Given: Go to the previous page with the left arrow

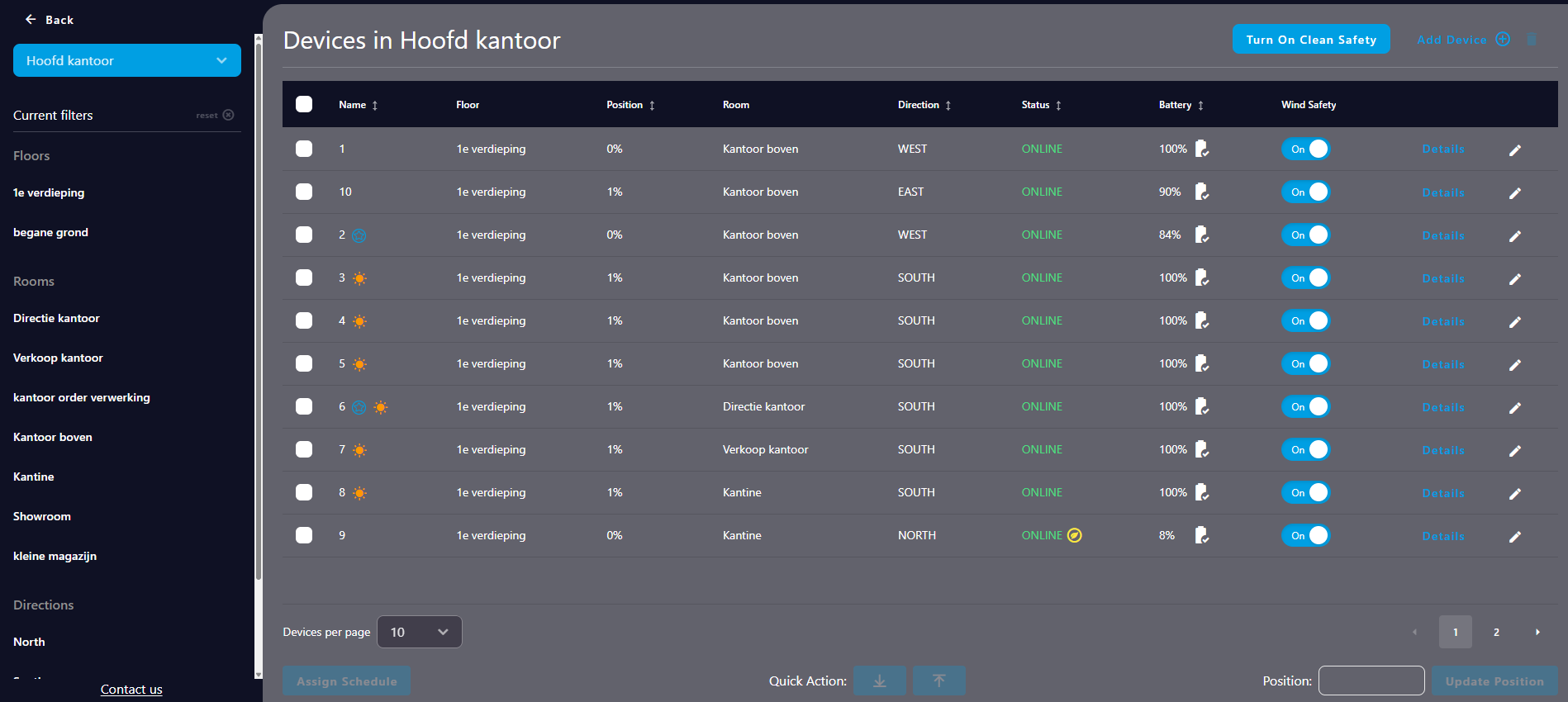Looking at the screenshot, I should pos(1414,632).
